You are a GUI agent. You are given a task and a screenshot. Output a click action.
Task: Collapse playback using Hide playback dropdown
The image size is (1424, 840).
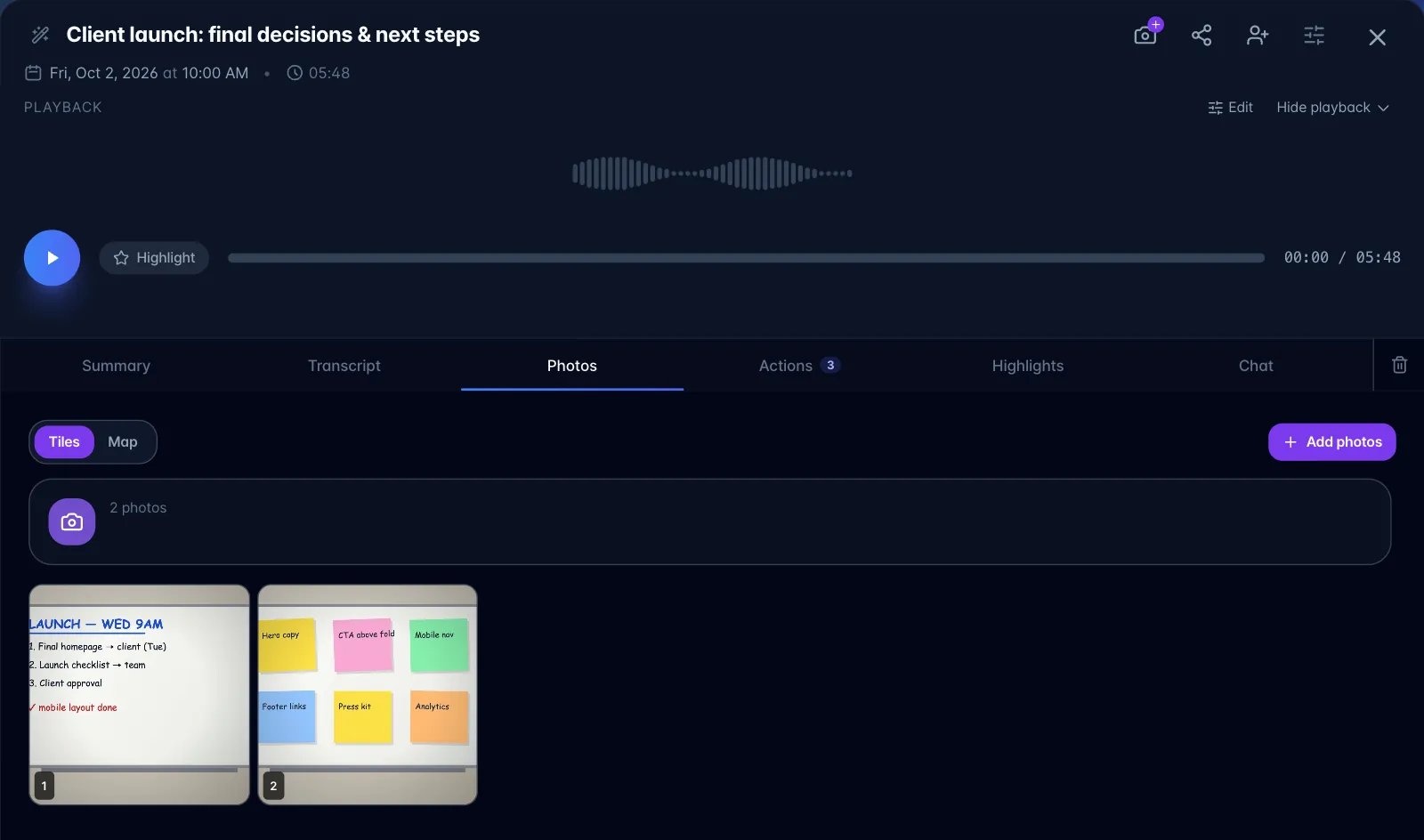pyautogui.click(x=1332, y=108)
